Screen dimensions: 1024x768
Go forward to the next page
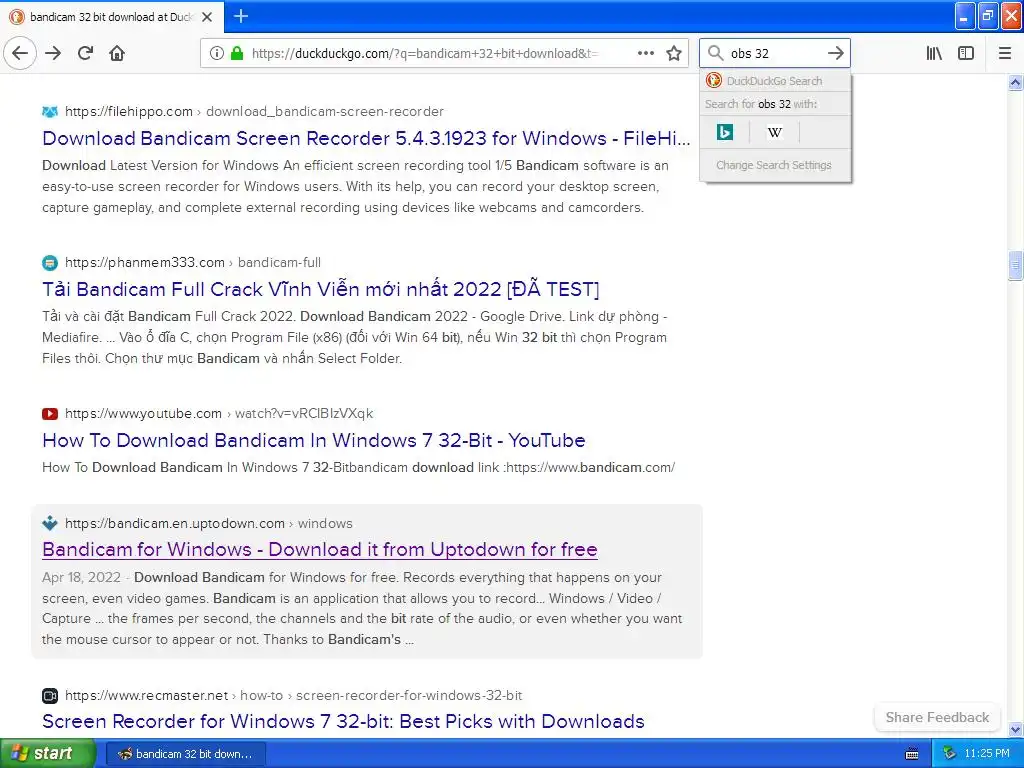coord(53,53)
